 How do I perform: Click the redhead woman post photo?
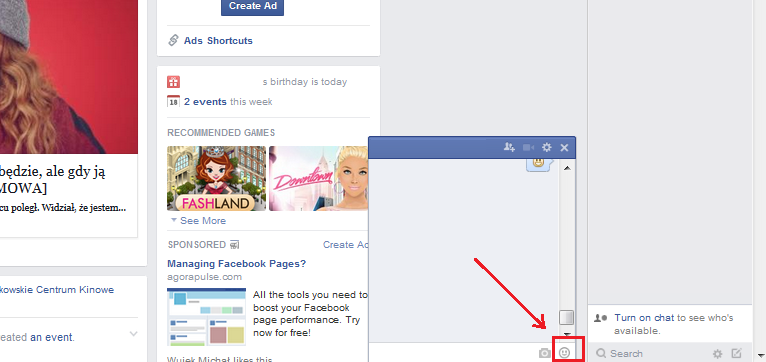pyautogui.click(x=69, y=77)
